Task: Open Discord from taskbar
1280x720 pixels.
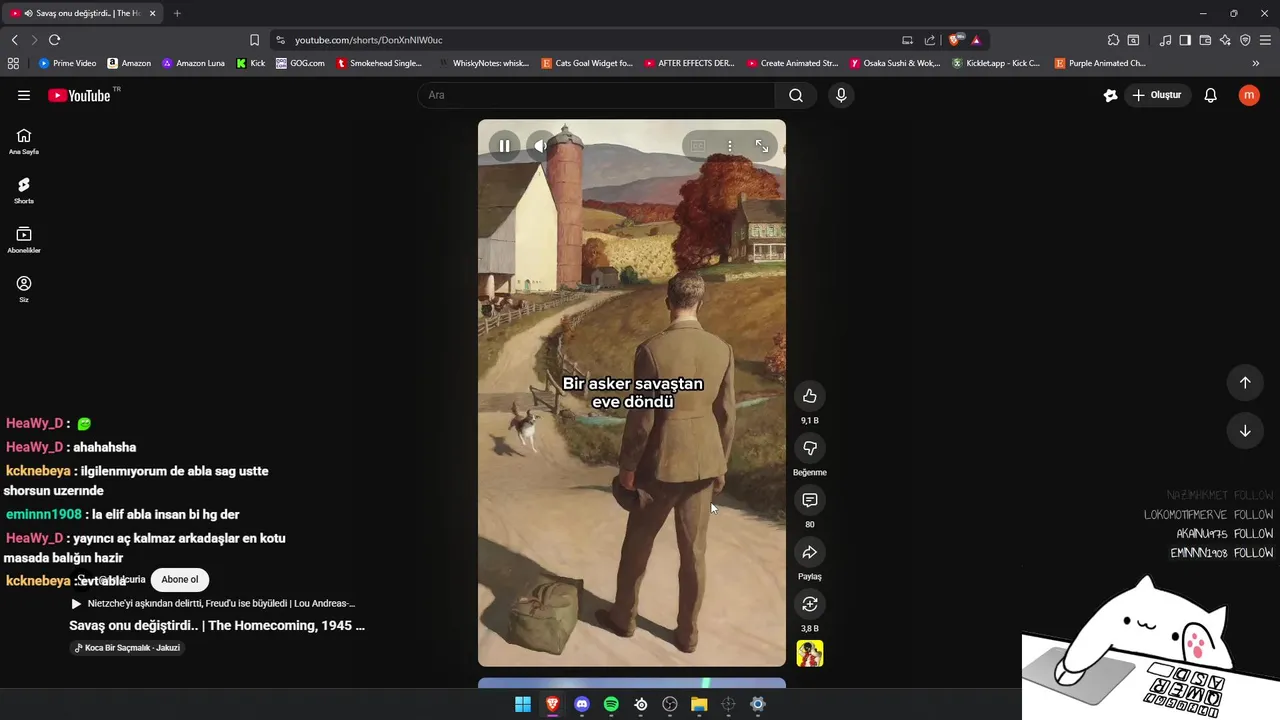Action: pos(582,704)
